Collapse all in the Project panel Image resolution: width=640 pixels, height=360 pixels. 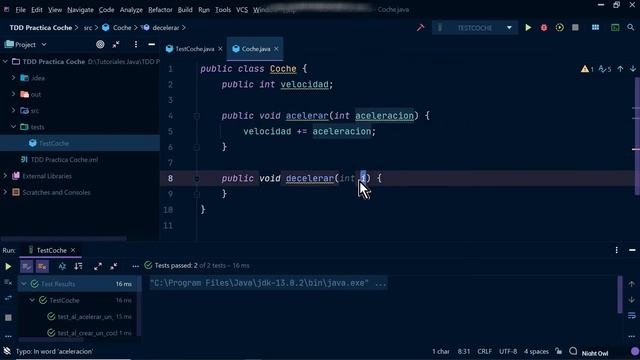click(x=116, y=44)
